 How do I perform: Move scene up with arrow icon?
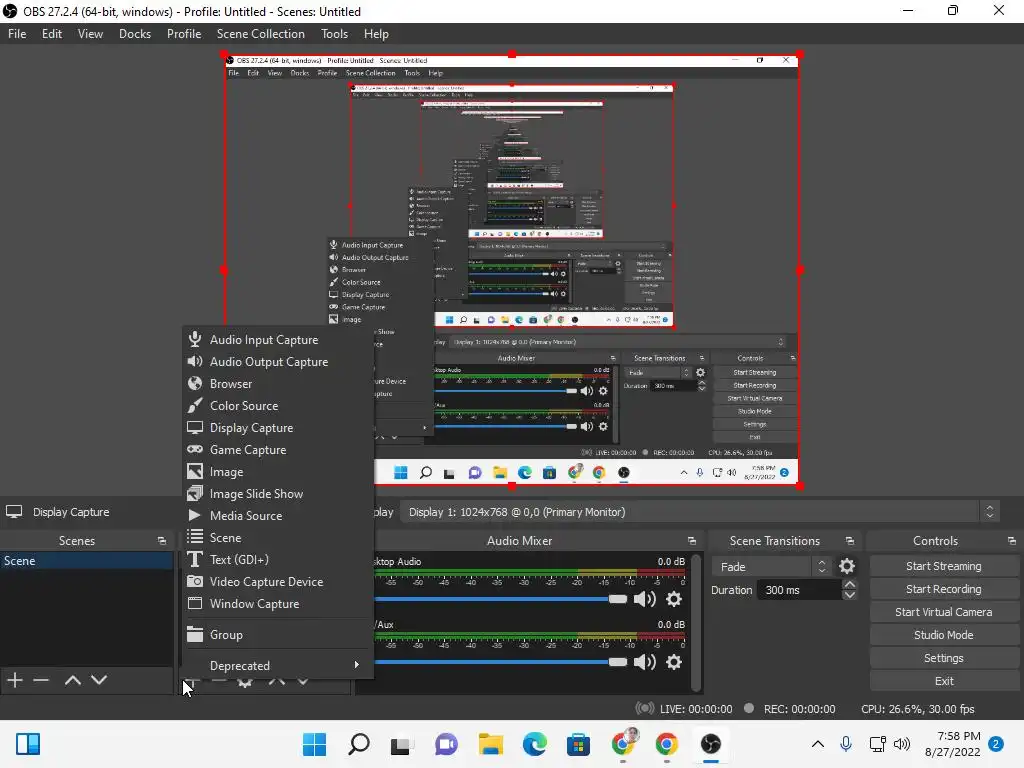pyautogui.click(x=72, y=680)
